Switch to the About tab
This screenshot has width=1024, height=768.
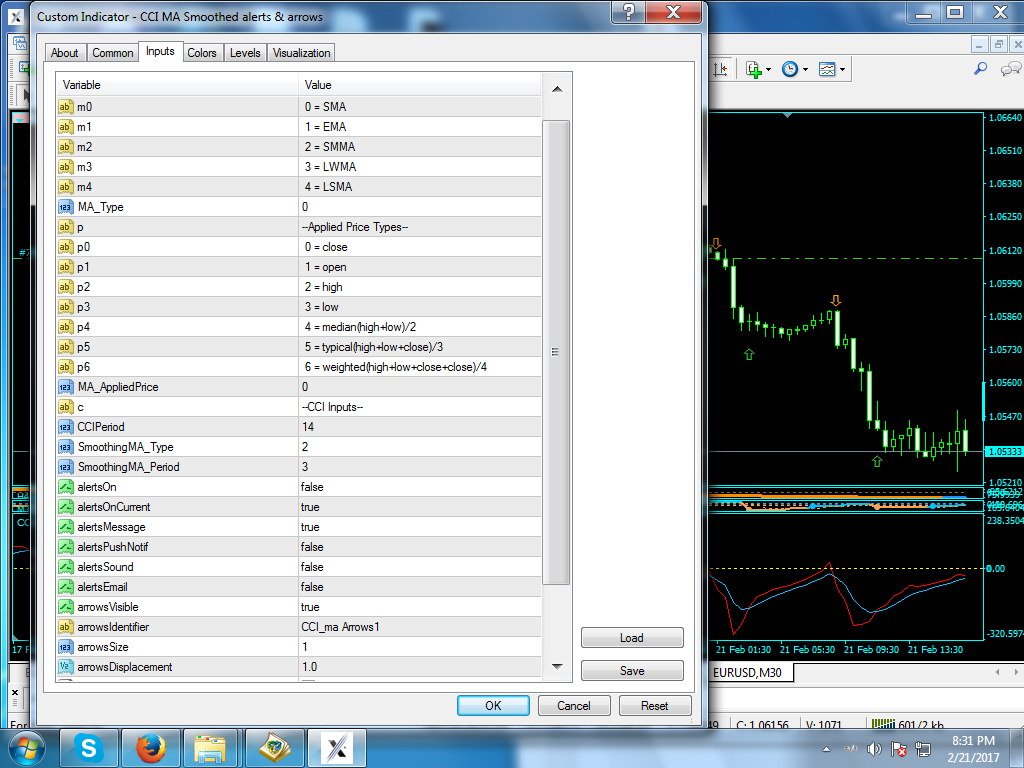point(65,53)
